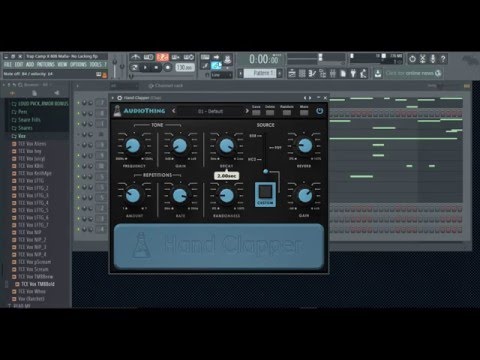Click the question mark help icon
The image size is (480, 360).
pos(443,59)
